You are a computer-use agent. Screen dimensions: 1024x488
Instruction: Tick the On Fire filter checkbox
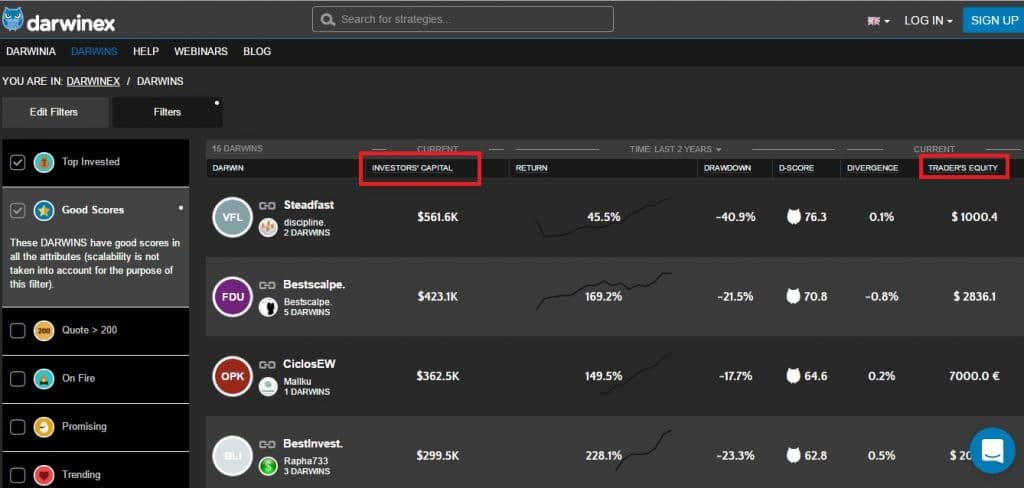coord(17,379)
